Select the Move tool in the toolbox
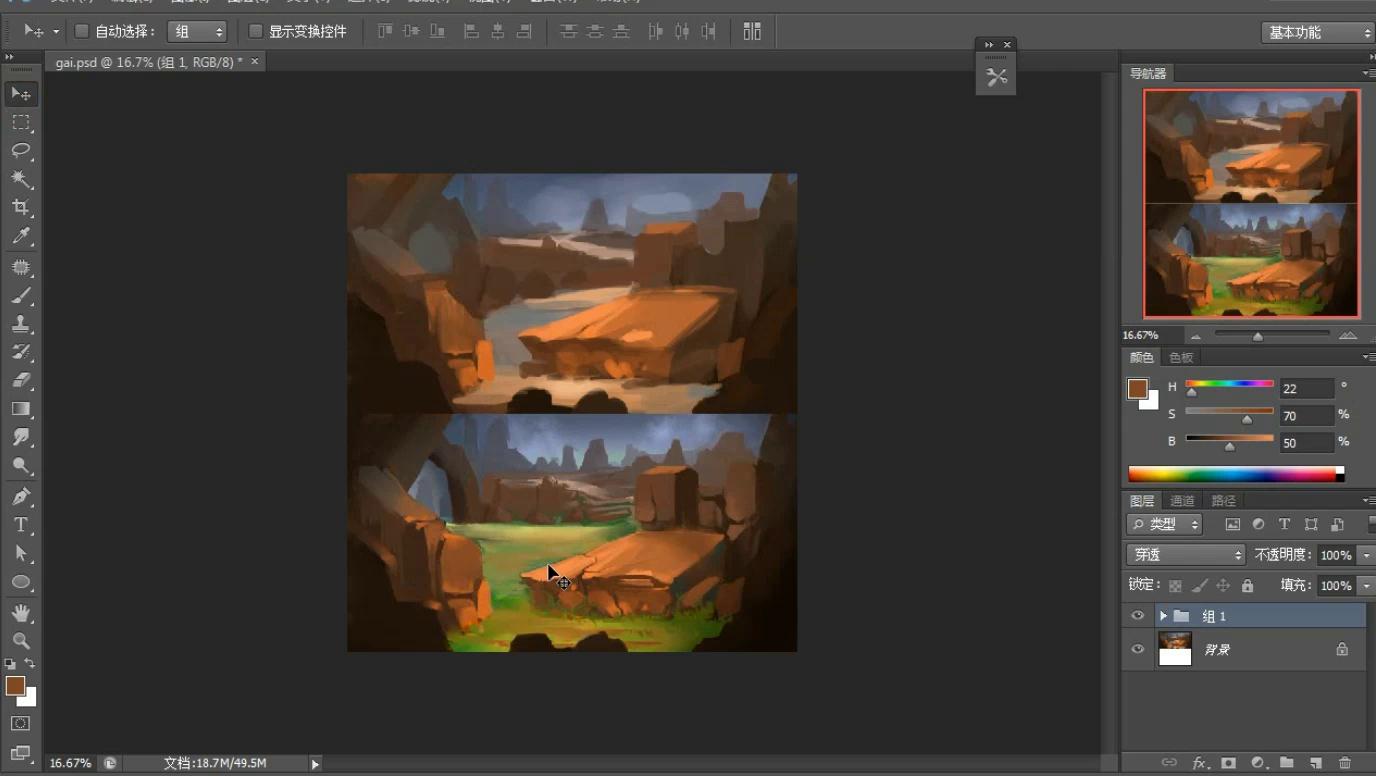The height and width of the screenshot is (776, 1376). click(21, 93)
